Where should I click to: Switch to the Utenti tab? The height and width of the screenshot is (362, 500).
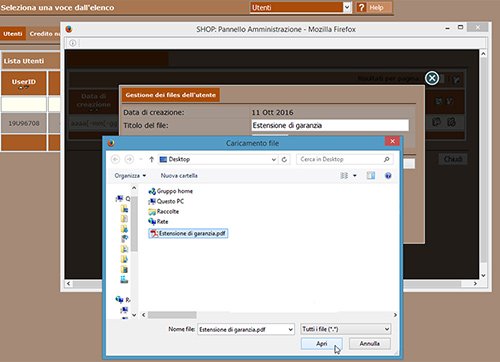coord(13,34)
